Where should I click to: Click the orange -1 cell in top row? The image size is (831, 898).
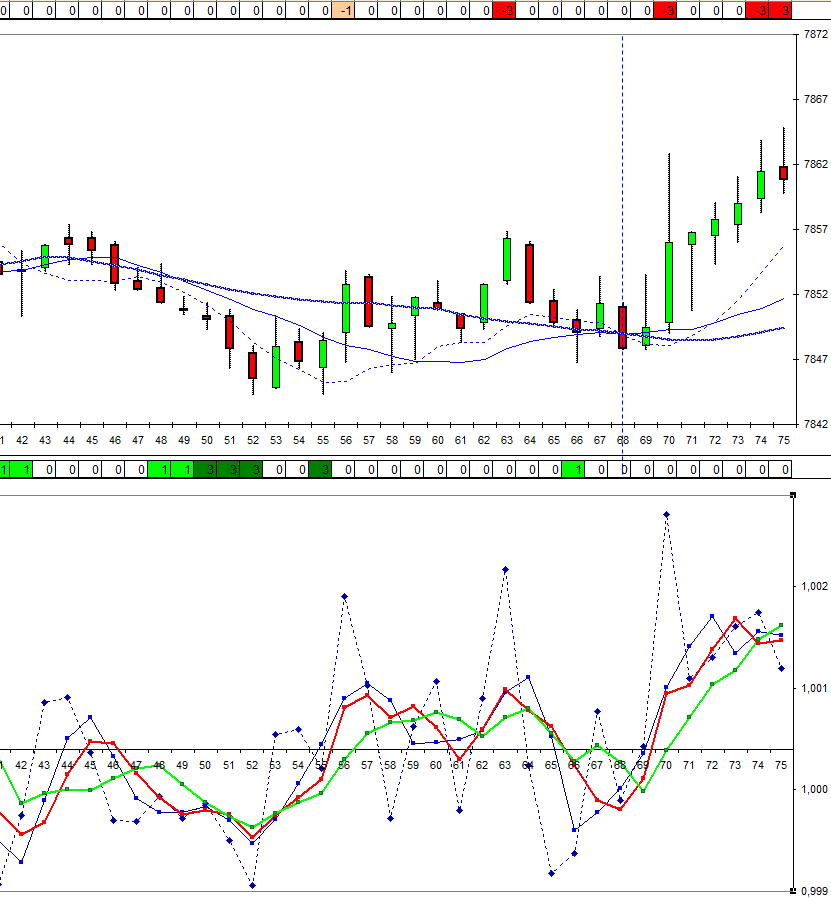[343, 10]
